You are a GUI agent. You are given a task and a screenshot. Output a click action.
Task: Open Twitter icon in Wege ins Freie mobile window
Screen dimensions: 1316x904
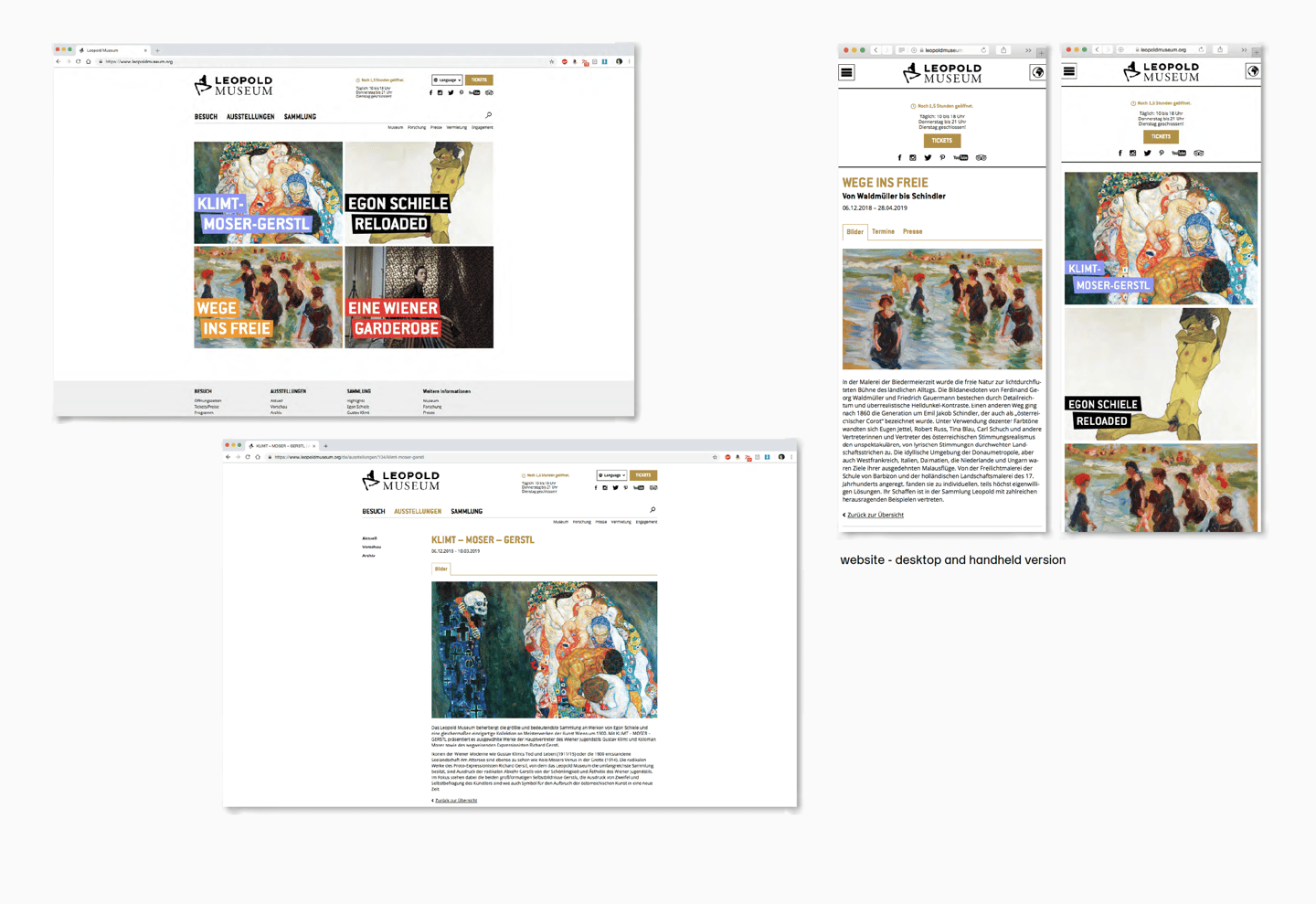pos(928,157)
